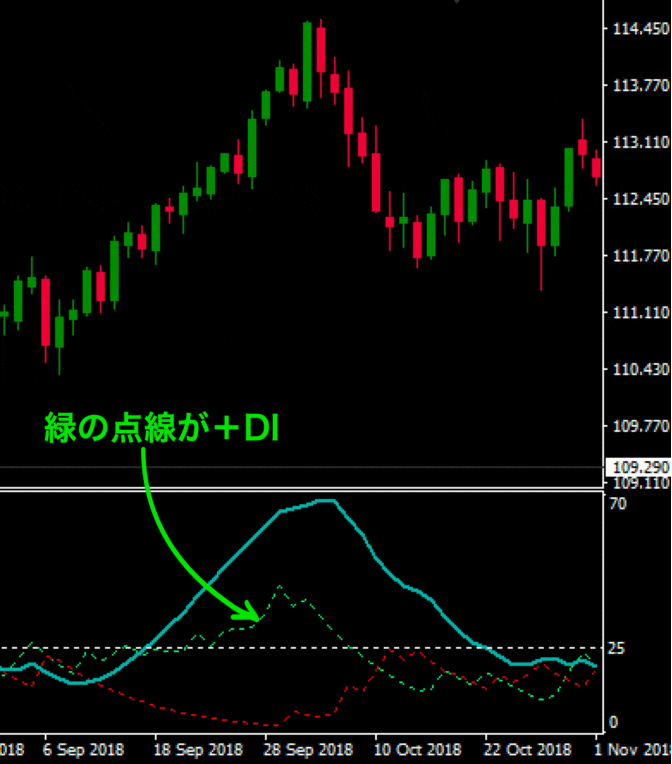672x764 pixels.
Task: Click the 70 level label on indicator scale
Action: click(618, 504)
